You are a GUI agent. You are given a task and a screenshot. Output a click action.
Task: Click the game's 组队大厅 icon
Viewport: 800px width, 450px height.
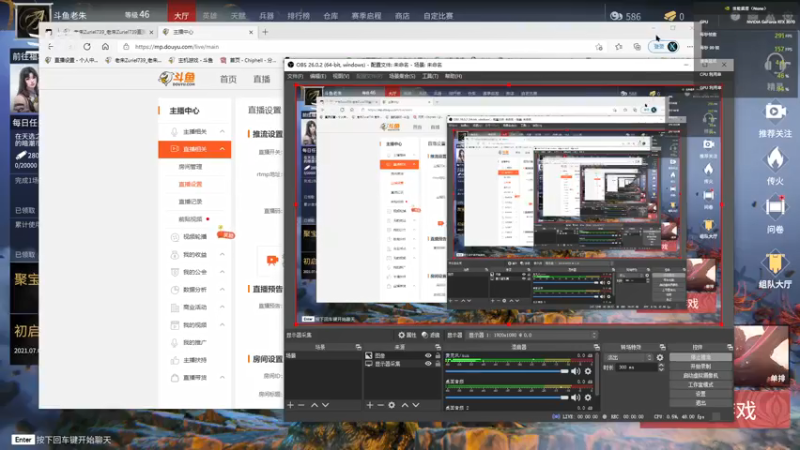pos(775,261)
